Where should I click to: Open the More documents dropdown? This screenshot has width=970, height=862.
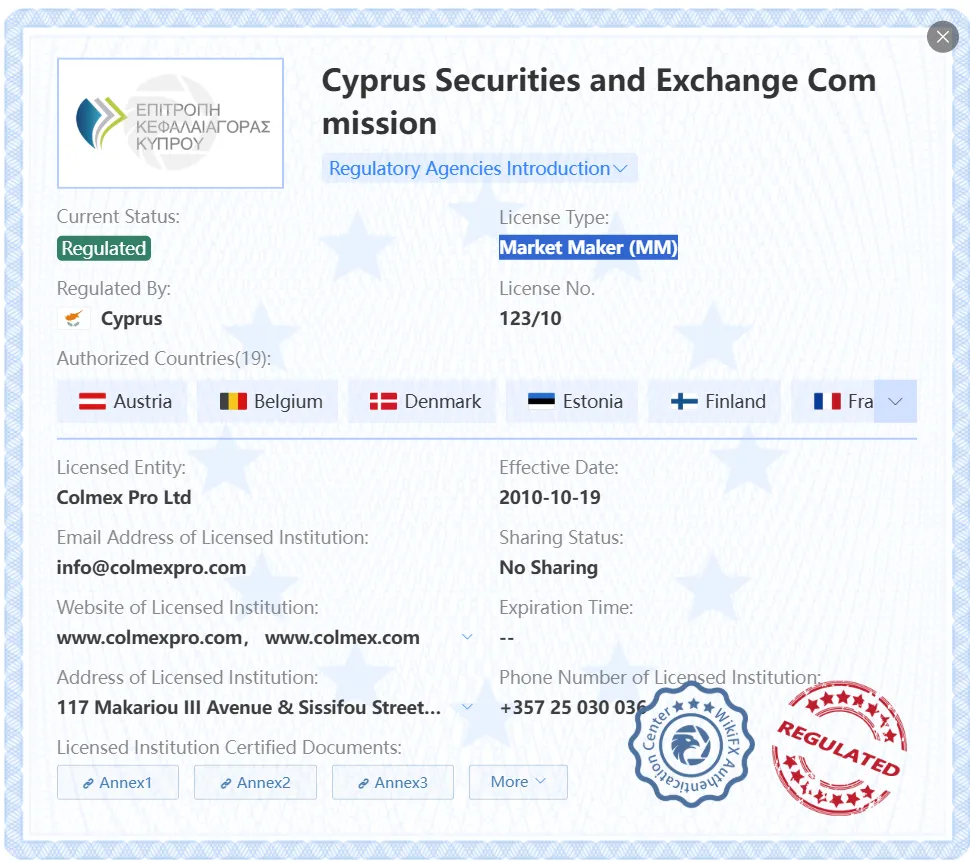[518, 782]
